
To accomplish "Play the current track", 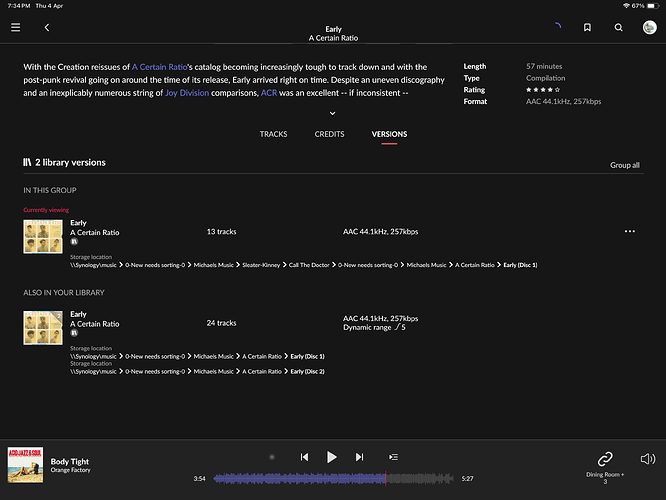I will 332,457.
